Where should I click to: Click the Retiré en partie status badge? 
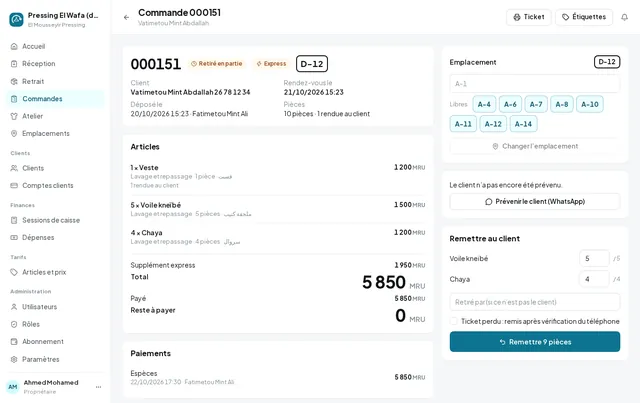217,64
